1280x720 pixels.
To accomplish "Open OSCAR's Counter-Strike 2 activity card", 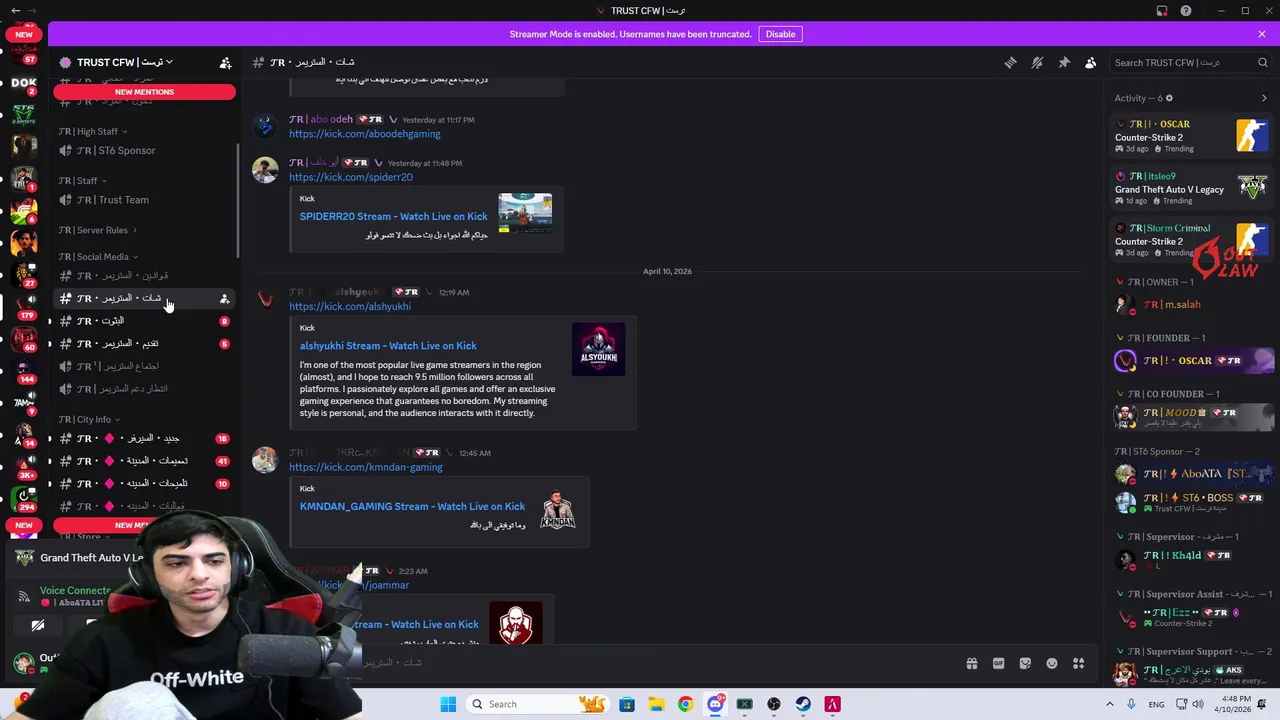I will (x=1192, y=136).
